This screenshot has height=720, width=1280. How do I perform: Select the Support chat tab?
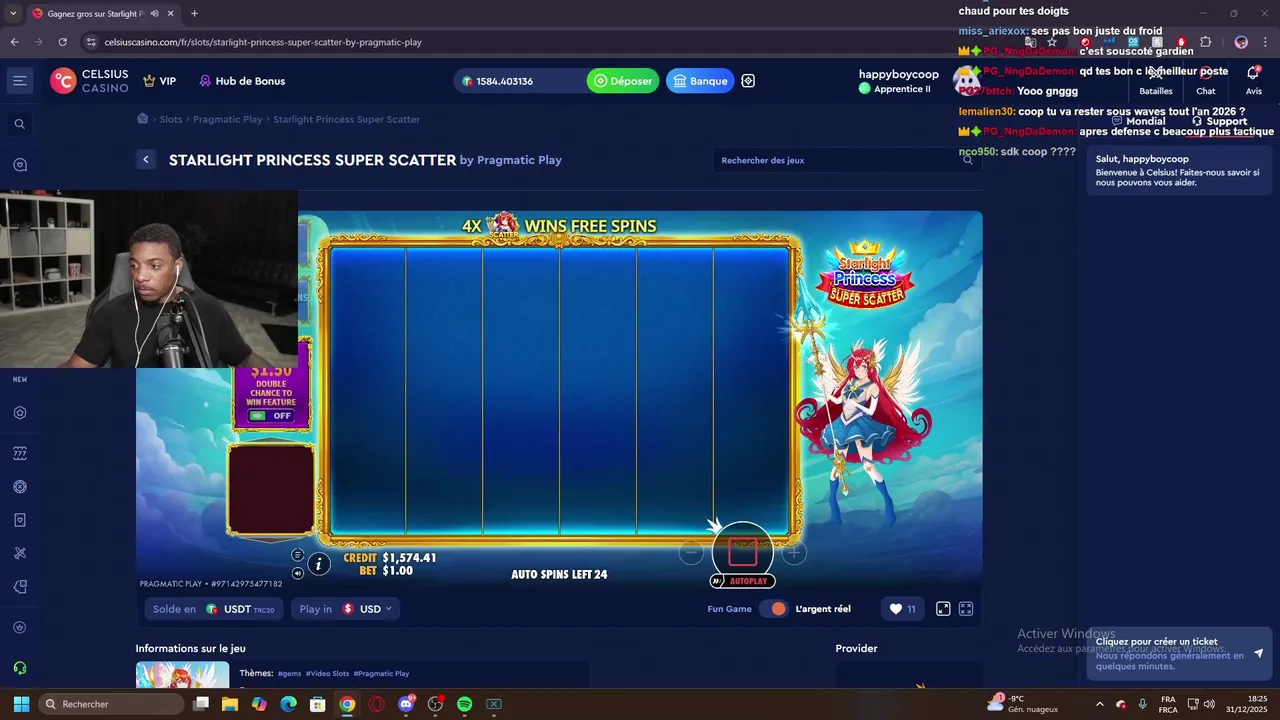coord(1219,121)
